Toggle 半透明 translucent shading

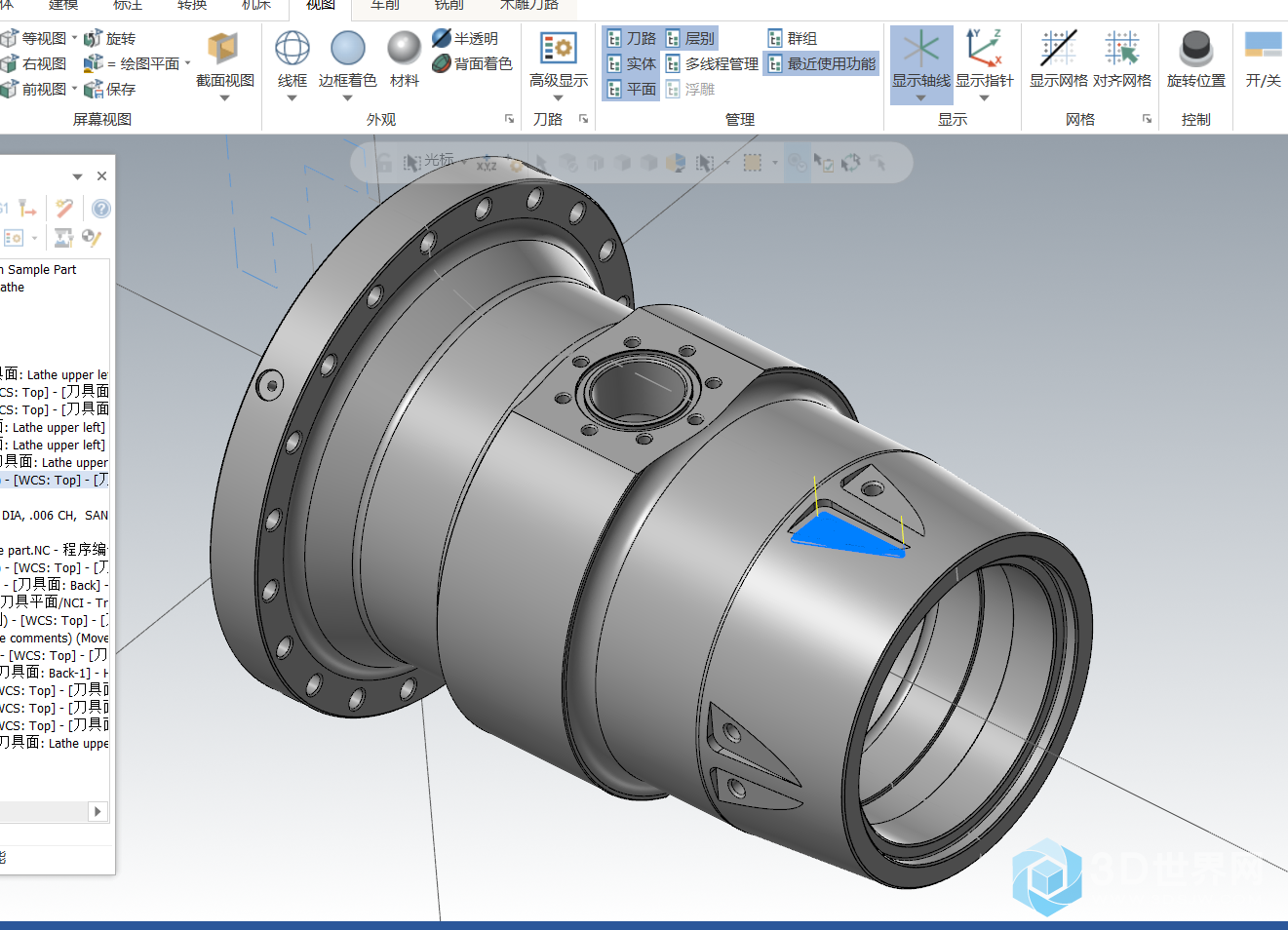pos(465,38)
